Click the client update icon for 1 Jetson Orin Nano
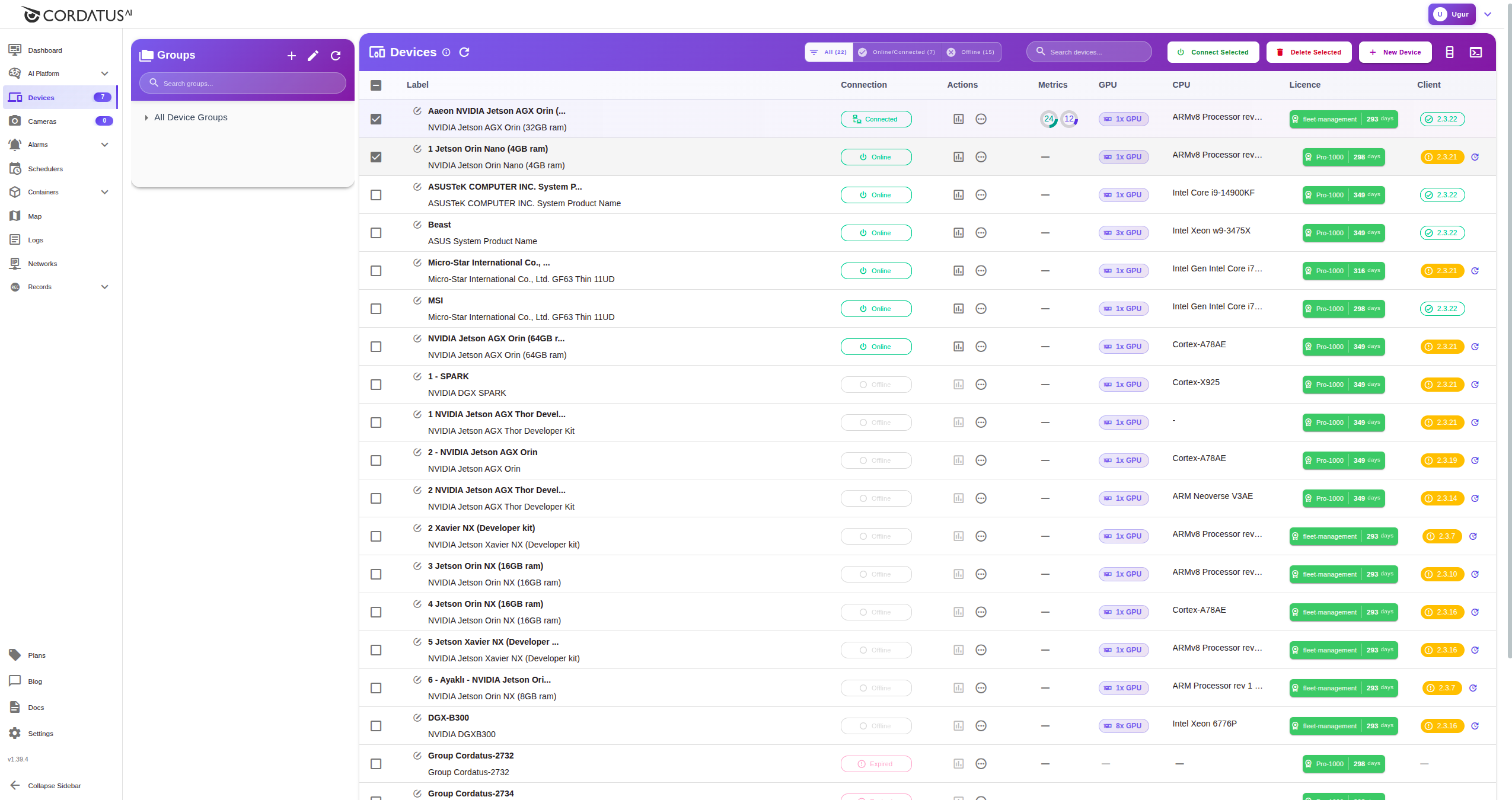 [x=1475, y=157]
